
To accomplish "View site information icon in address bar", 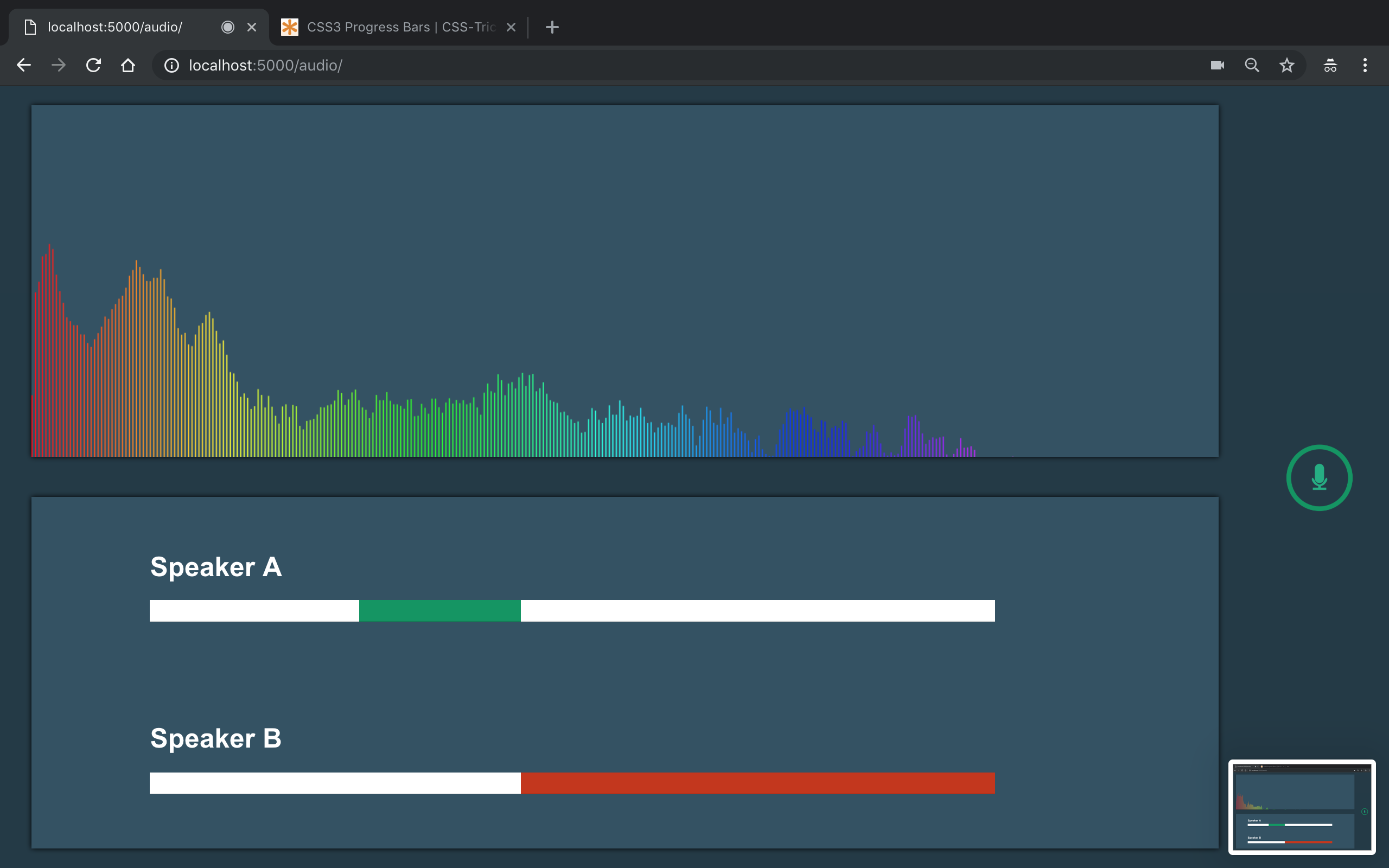I will (x=171, y=66).
